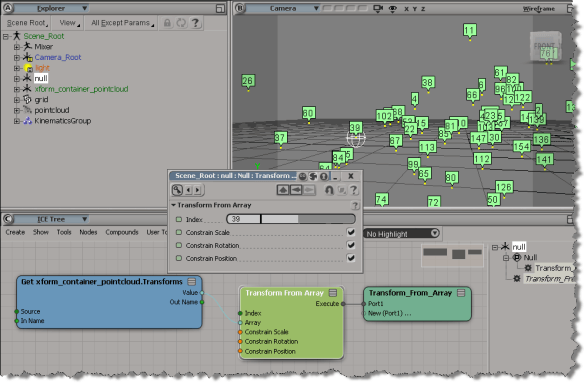The image size is (584, 383).
Task: Click the viewport camera icon menu
Action: coord(378,9)
